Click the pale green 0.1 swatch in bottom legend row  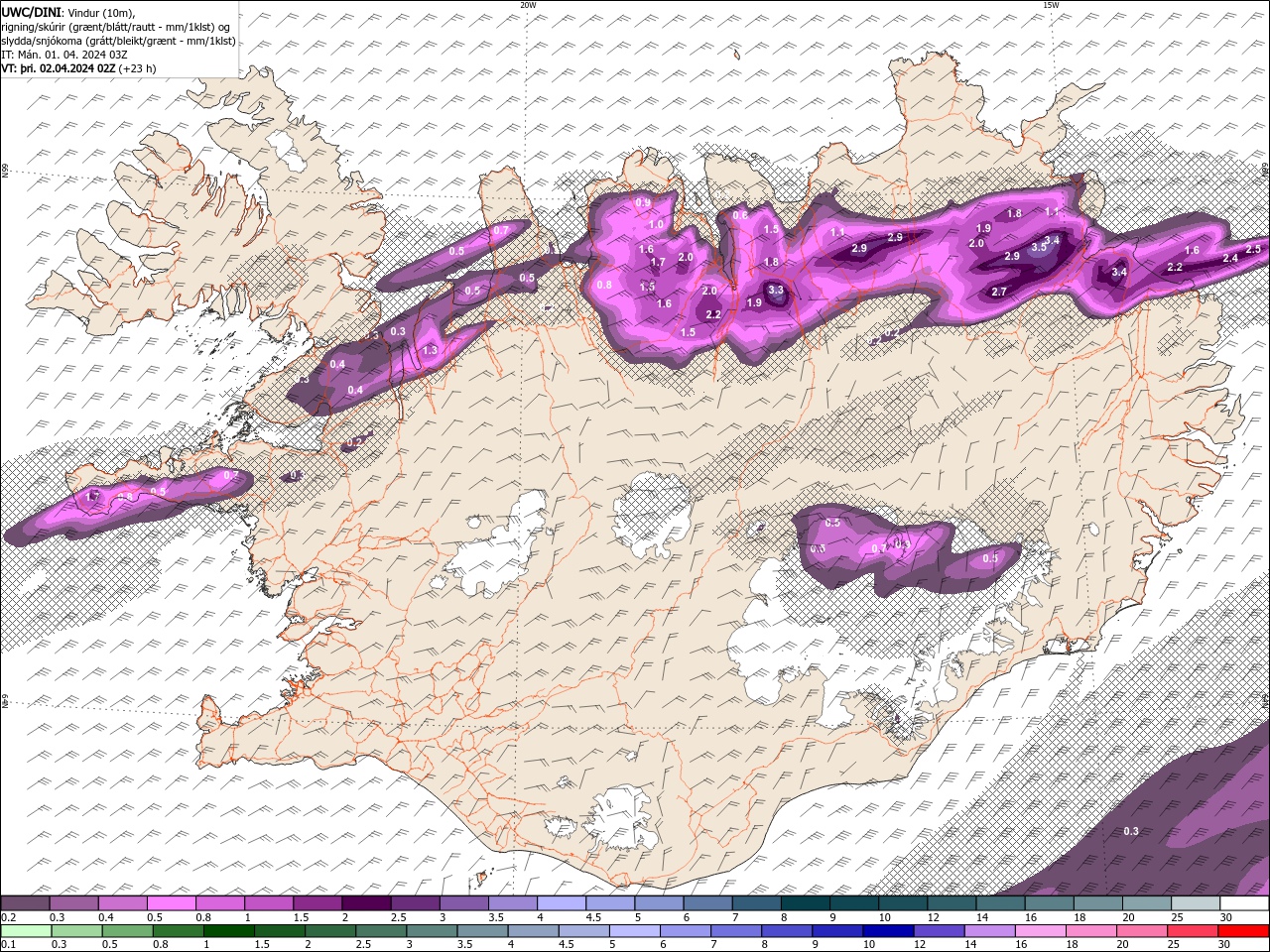pos(25,931)
